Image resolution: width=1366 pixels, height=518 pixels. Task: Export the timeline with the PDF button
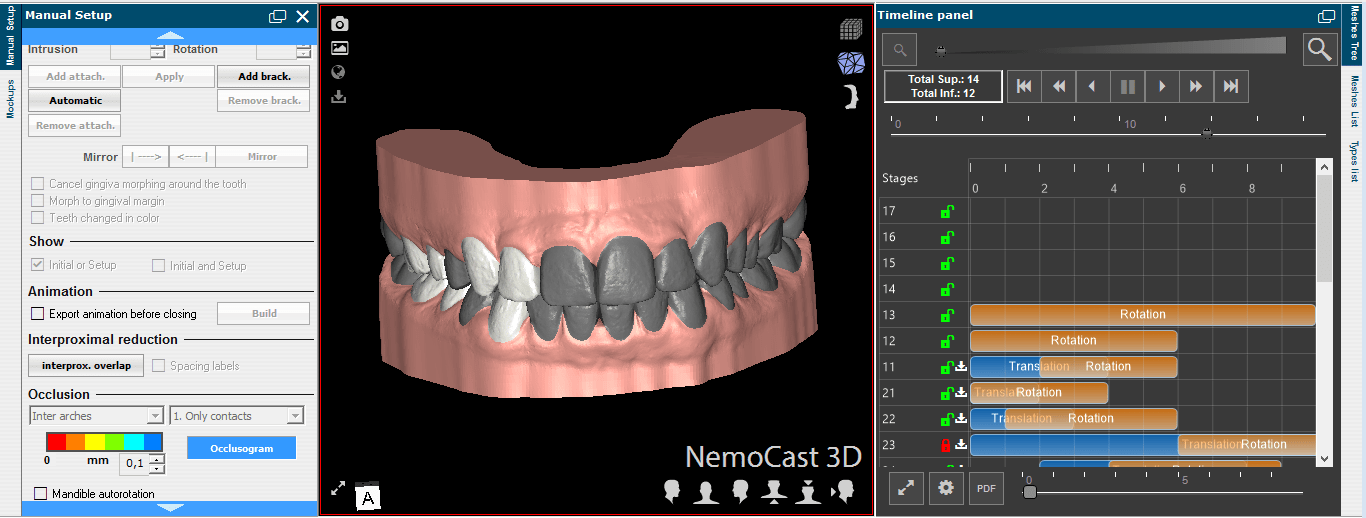(x=986, y=488)
